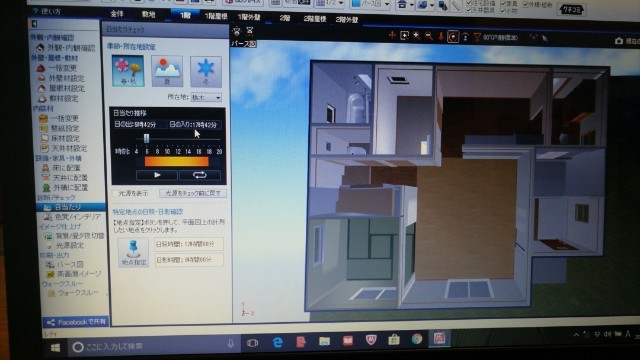This screenshot has height=360, width=640.
Task: Click the 日照時間 value field
Action: coord(189,244)
